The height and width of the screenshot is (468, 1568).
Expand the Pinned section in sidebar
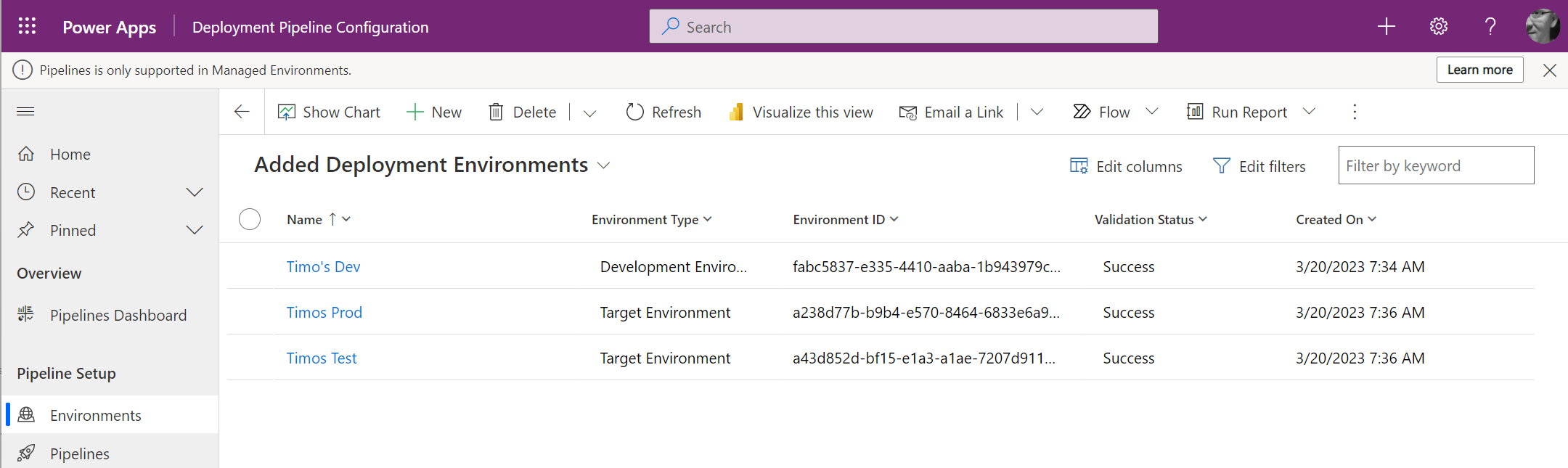[194, 230]
